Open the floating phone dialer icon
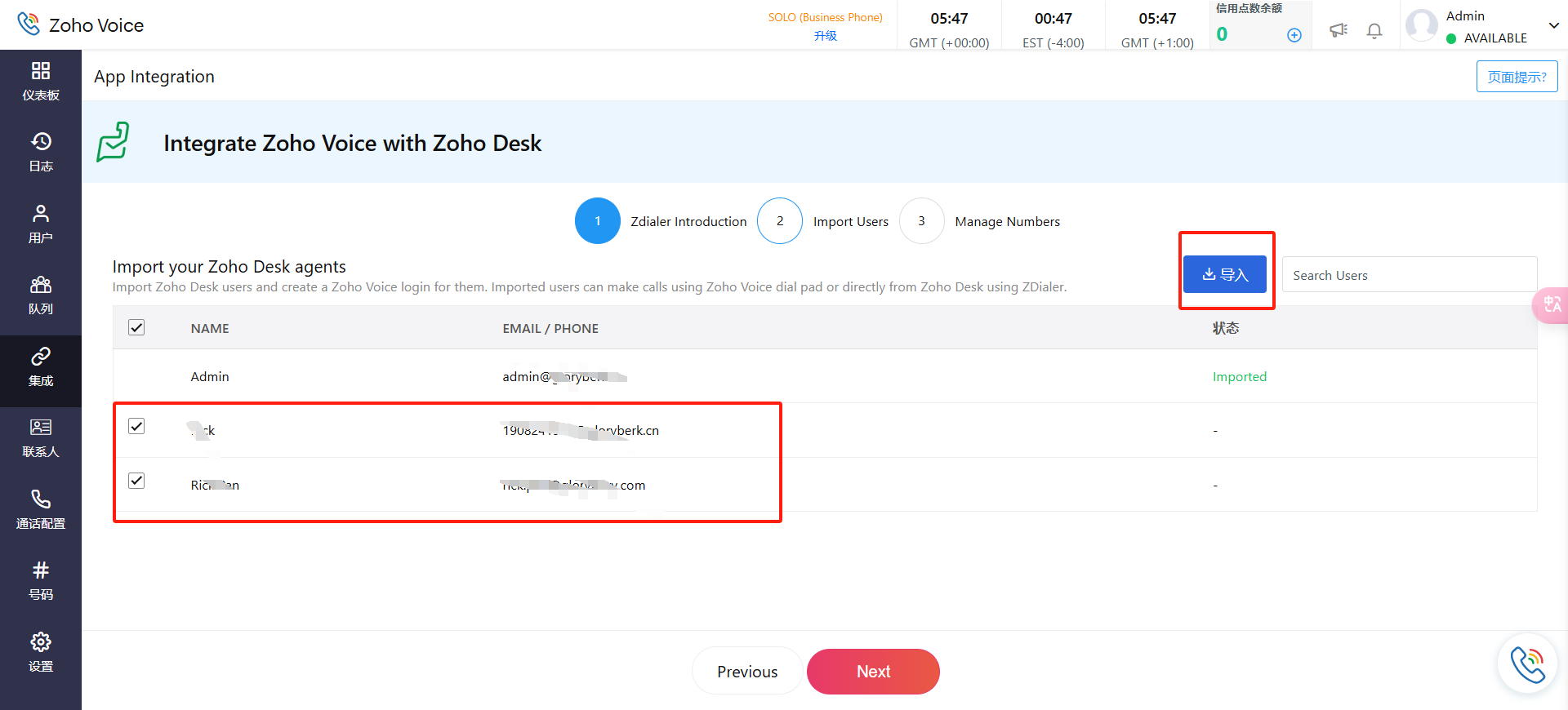The image size is (1568, 710). [1526, 664]
